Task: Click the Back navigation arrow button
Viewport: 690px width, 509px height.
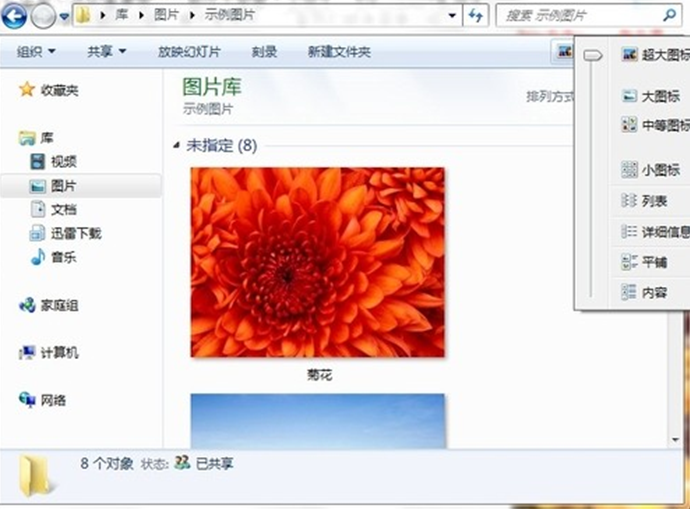Action: (15, 16)
